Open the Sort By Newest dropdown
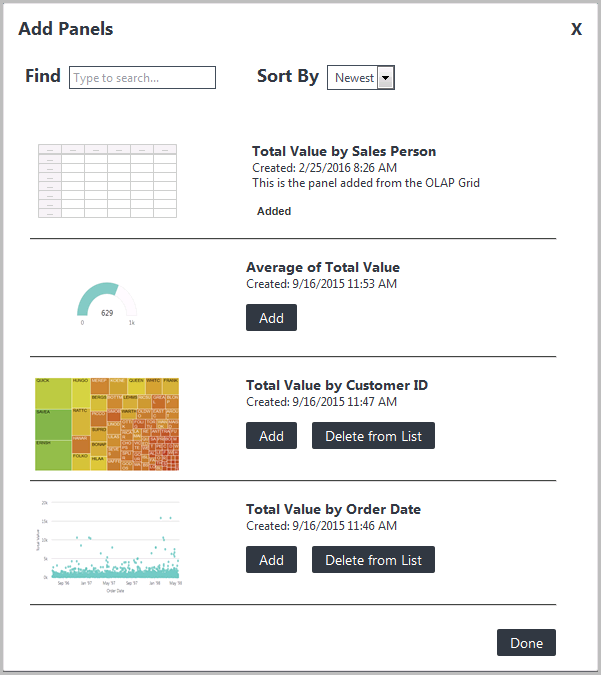 (361, 78)
